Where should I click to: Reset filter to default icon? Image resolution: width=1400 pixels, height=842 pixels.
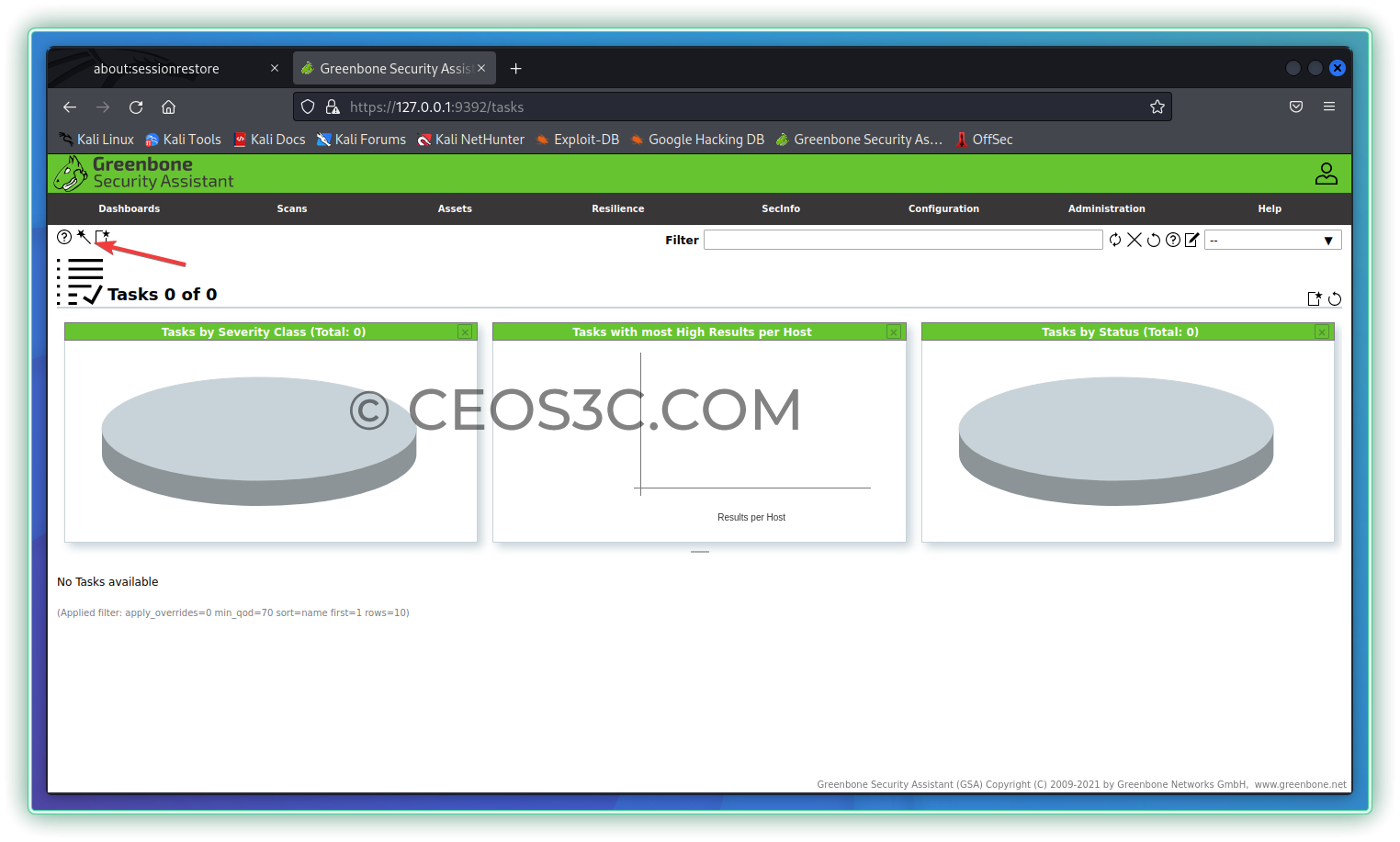[x=1154, y=240]
